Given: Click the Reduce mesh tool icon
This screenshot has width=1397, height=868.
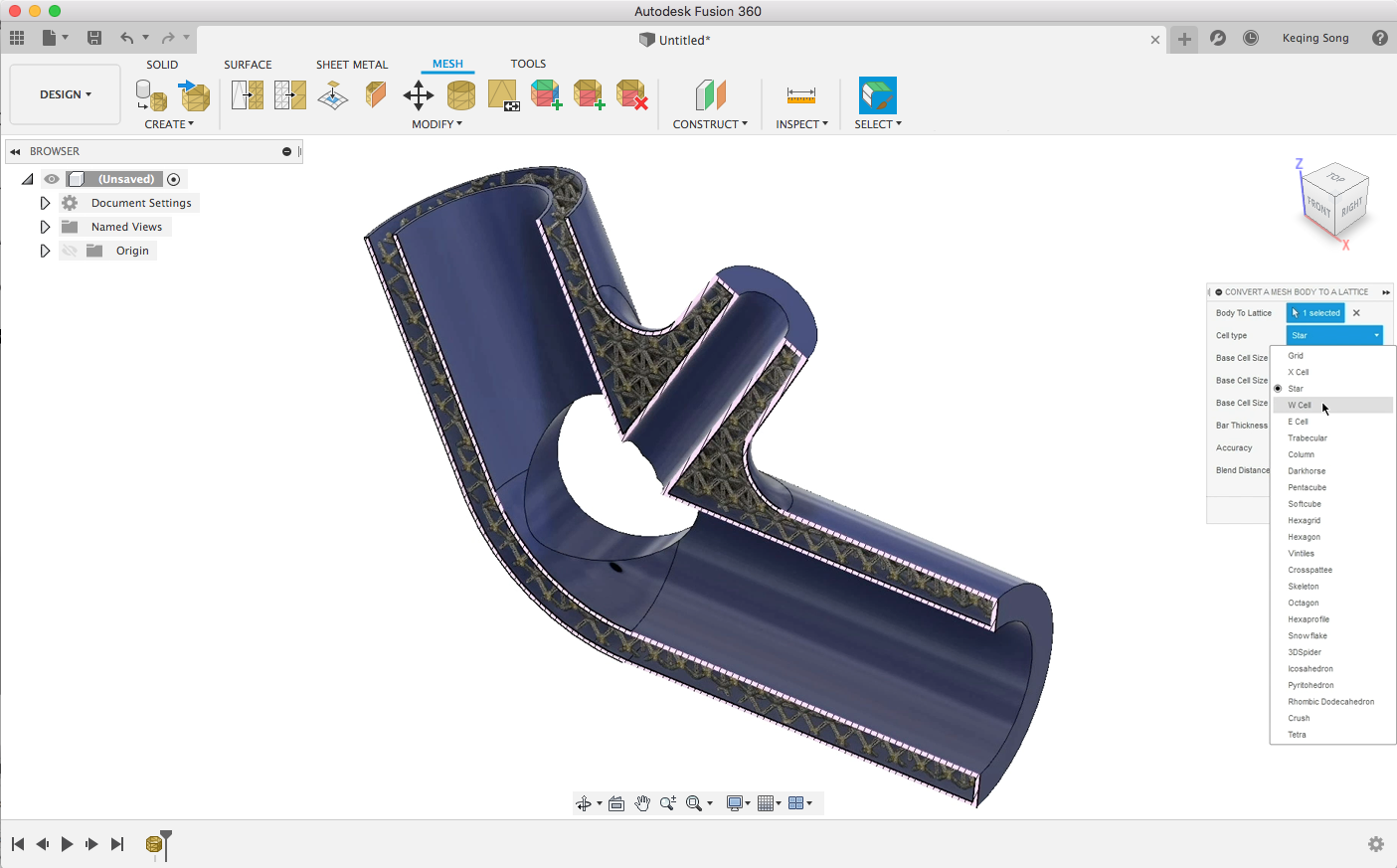Looking at the screenshot, I should (290, 95).
